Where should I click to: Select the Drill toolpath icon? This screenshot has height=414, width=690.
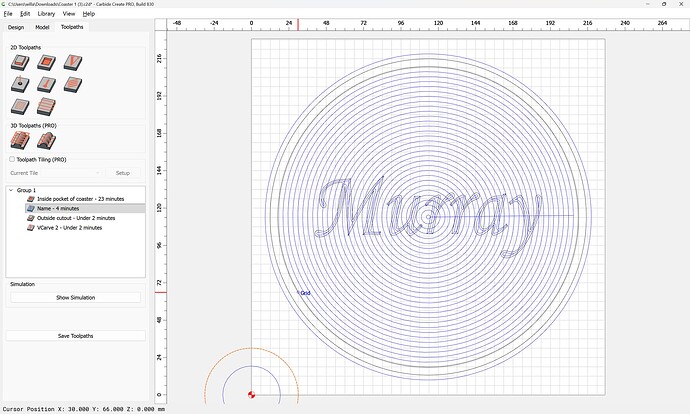(x=20, y=85)
